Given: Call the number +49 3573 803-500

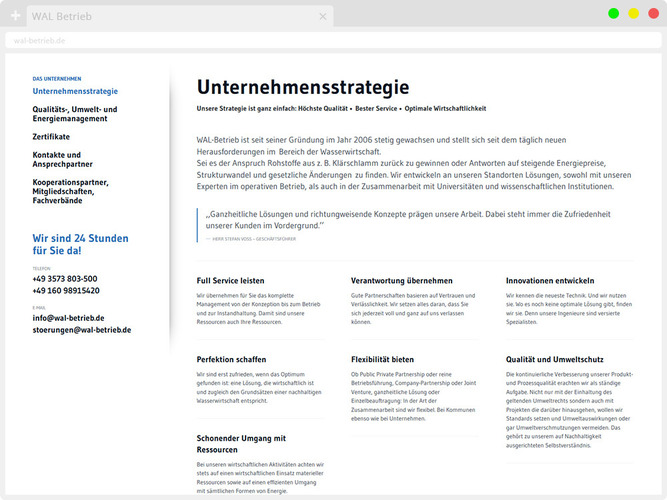Looking at the screenshot, I should pos(65,279).
